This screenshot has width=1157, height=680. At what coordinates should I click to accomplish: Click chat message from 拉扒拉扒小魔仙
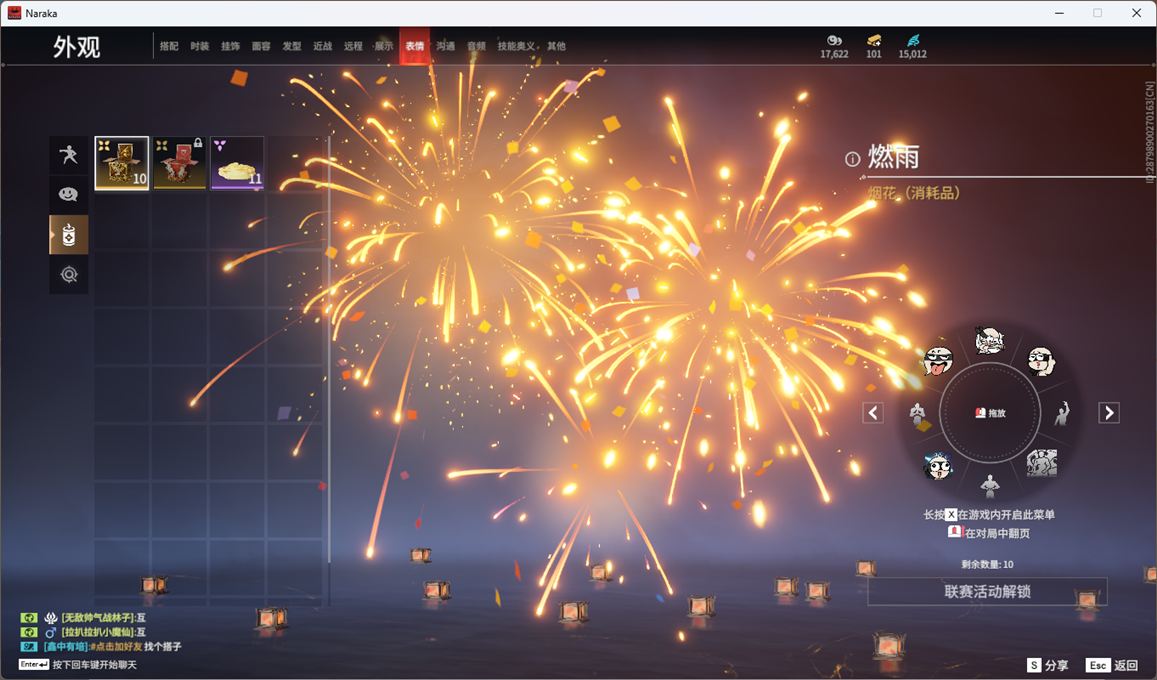(x=103, y=632)
